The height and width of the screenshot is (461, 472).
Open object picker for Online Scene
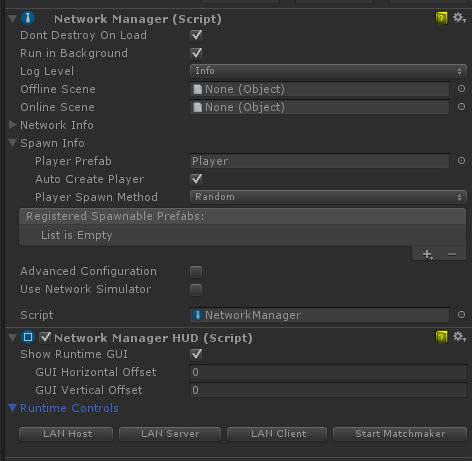[461, 107]
